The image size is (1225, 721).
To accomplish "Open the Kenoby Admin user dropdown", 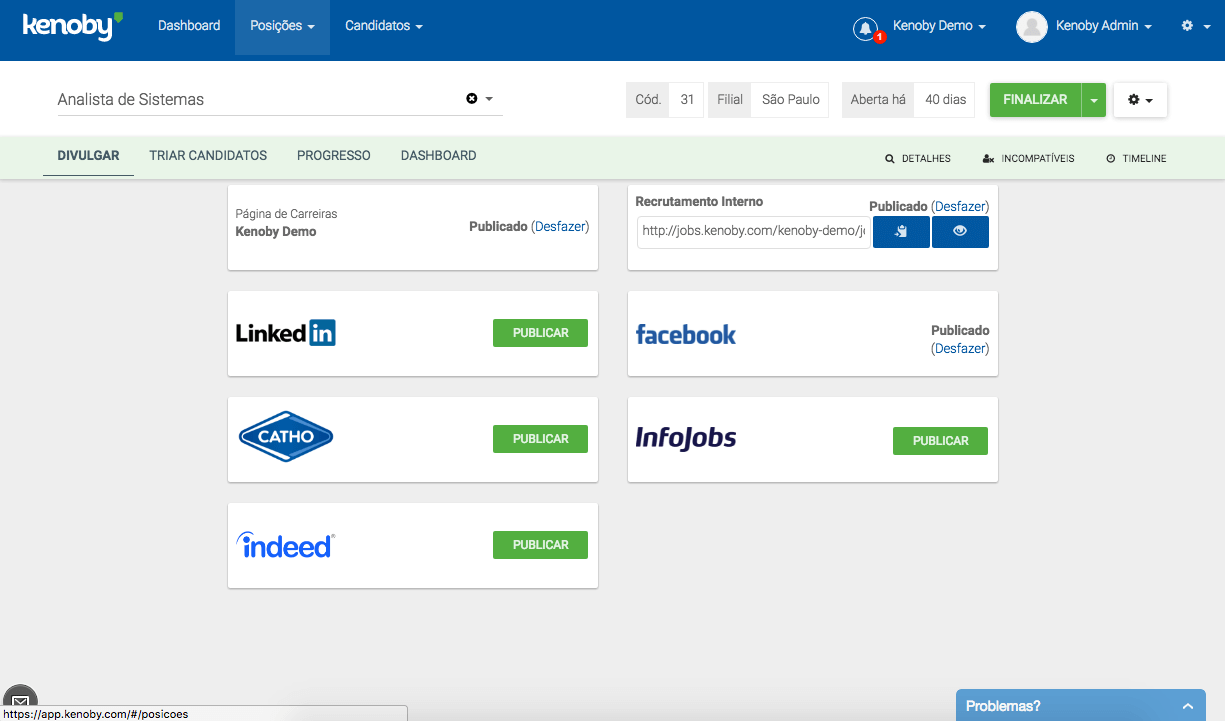I will pyautogui.click(x=1104, y=26).
